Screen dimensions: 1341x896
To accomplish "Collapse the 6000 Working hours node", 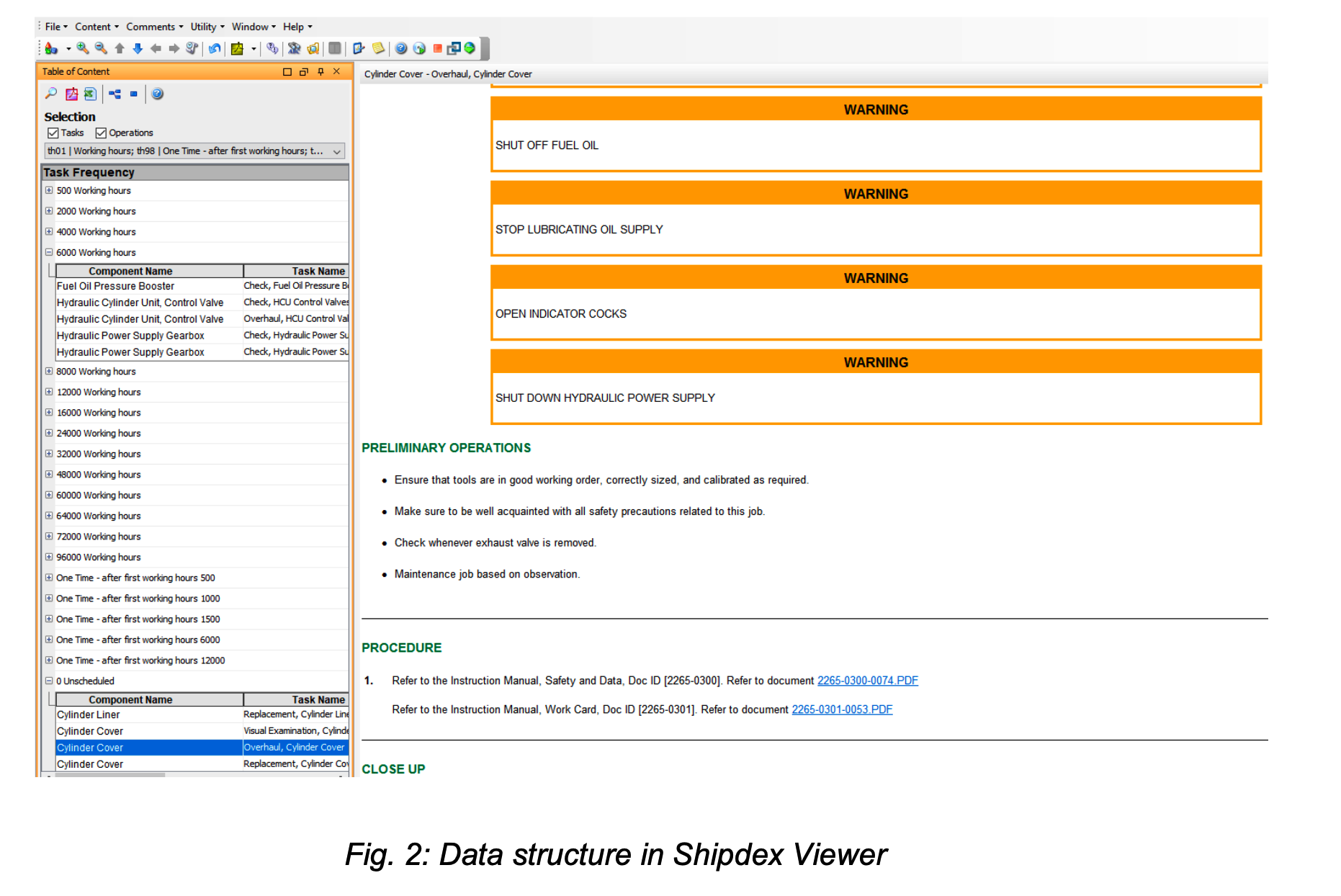I will [49, 253].
